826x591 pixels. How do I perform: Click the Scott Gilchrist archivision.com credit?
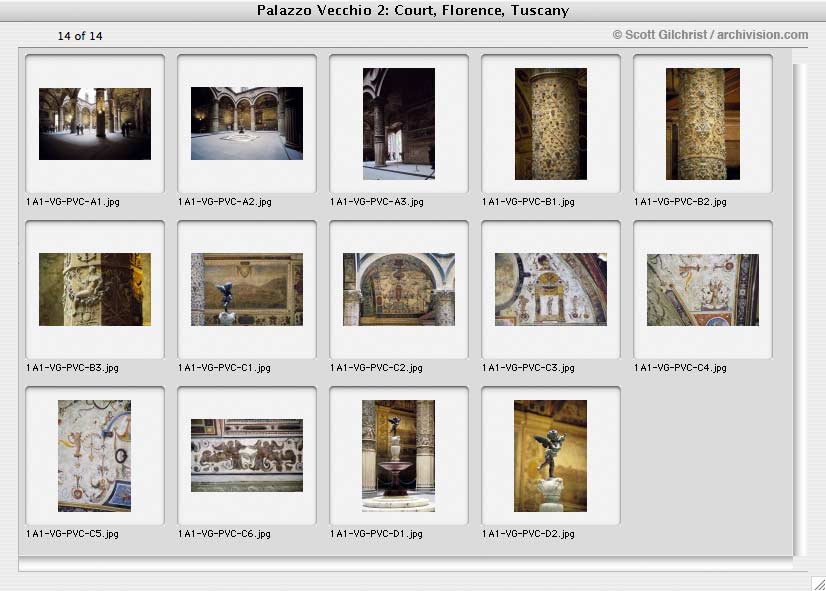coord(710,35)
